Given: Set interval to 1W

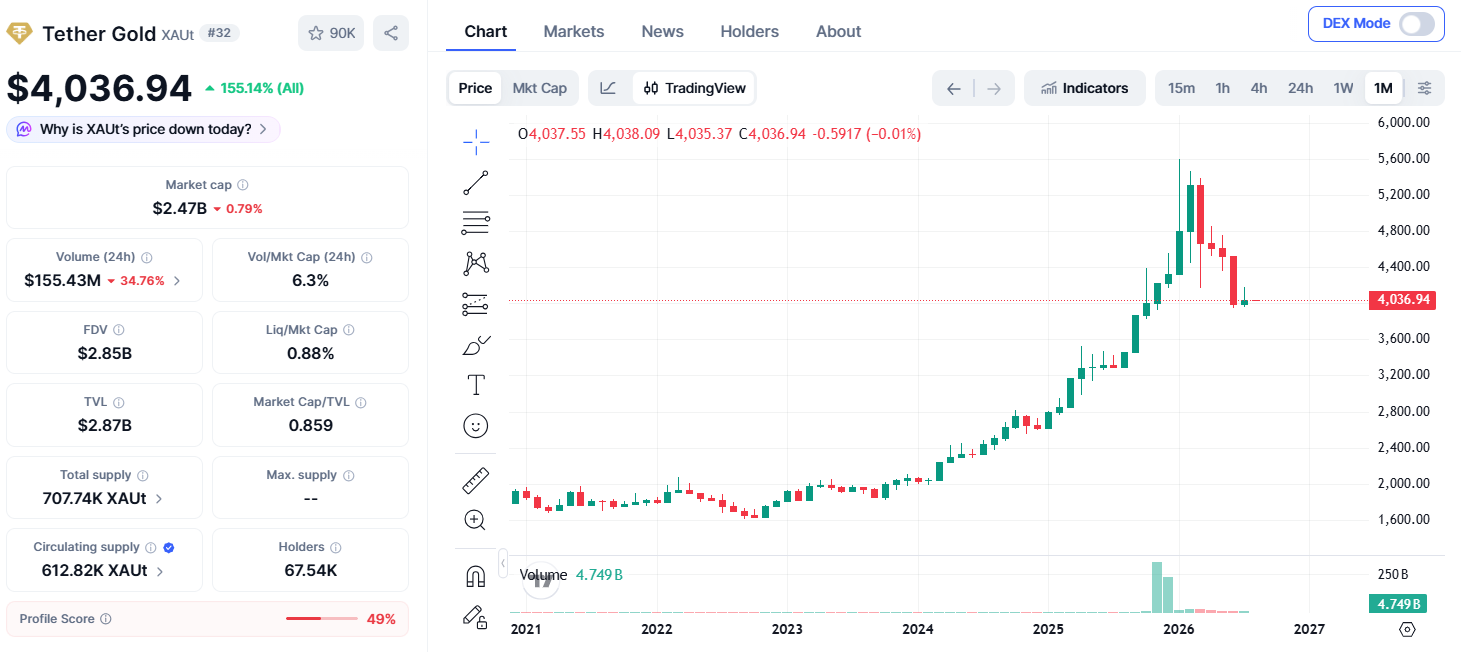Looking at the screenshot, I should tap(1343, 88).
